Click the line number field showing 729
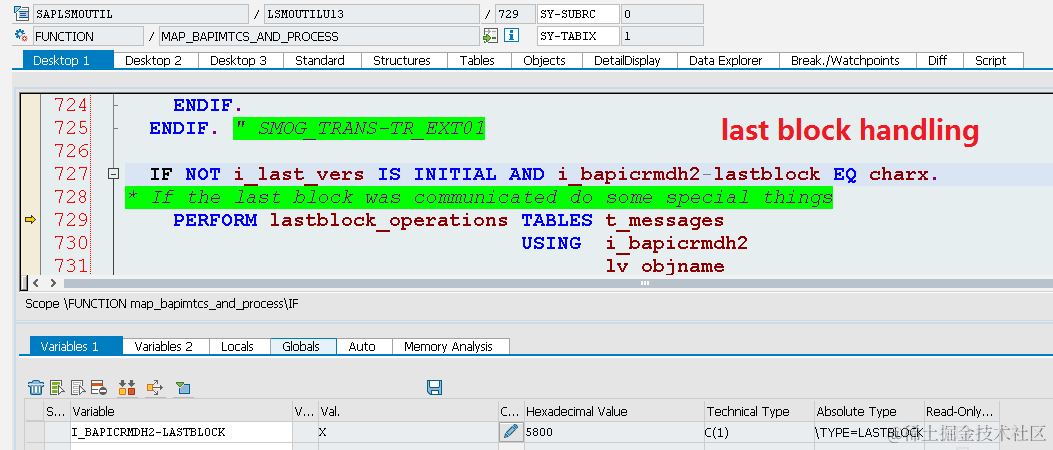This screenshot has width=1053, height=450. tap(516, 13)
